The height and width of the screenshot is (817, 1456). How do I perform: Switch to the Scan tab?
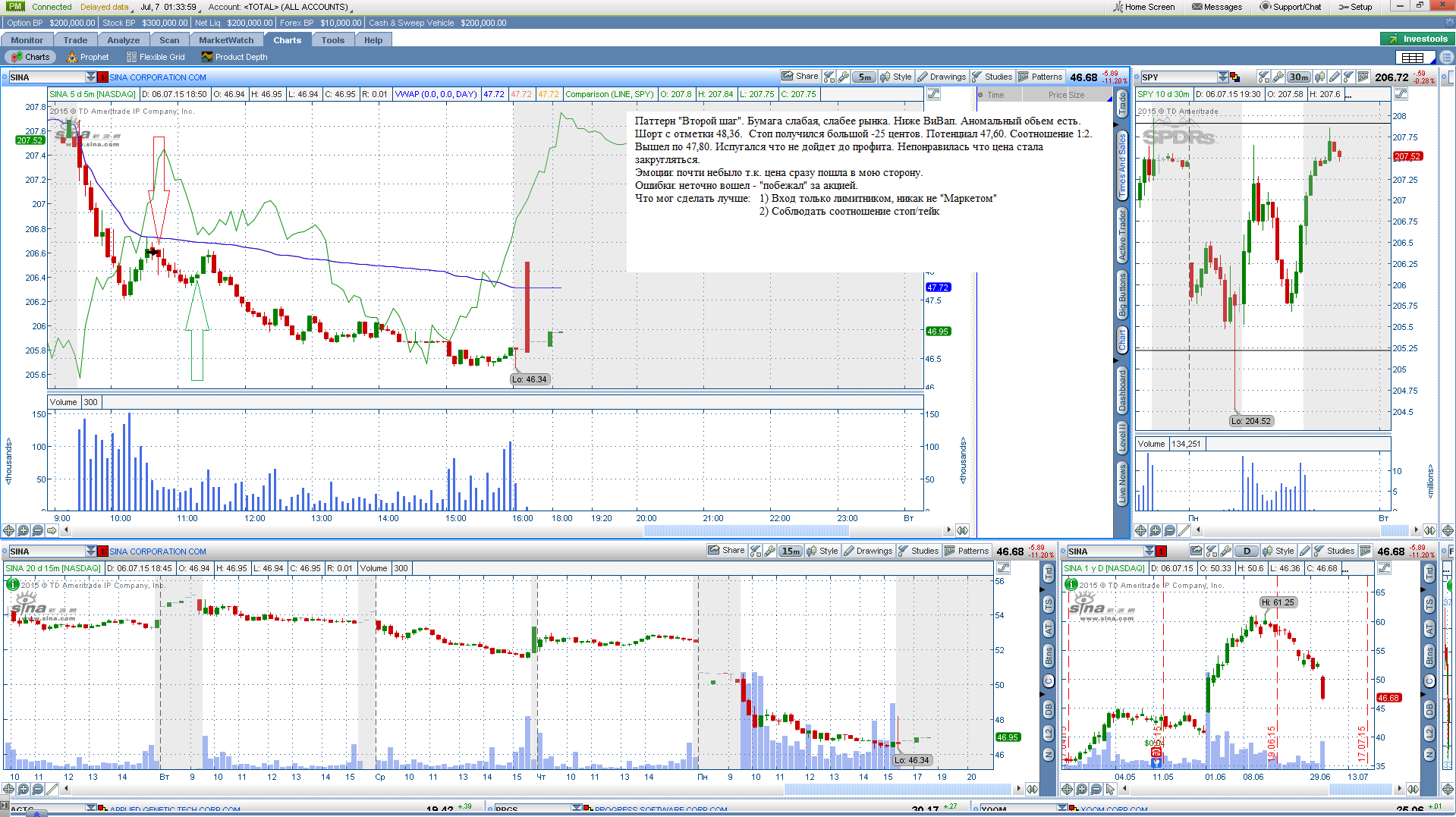(x=169, y=40)
